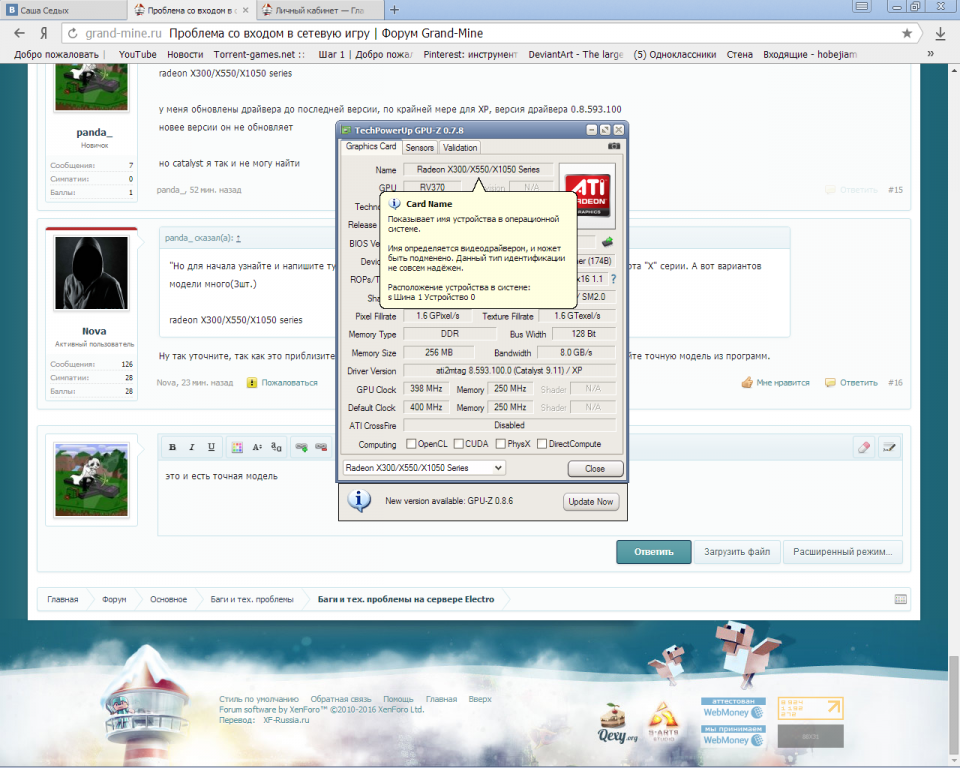Click the page vertical scrollbar thumb
This screenshot has height=768, width=960.
click(x=954, y=707)
